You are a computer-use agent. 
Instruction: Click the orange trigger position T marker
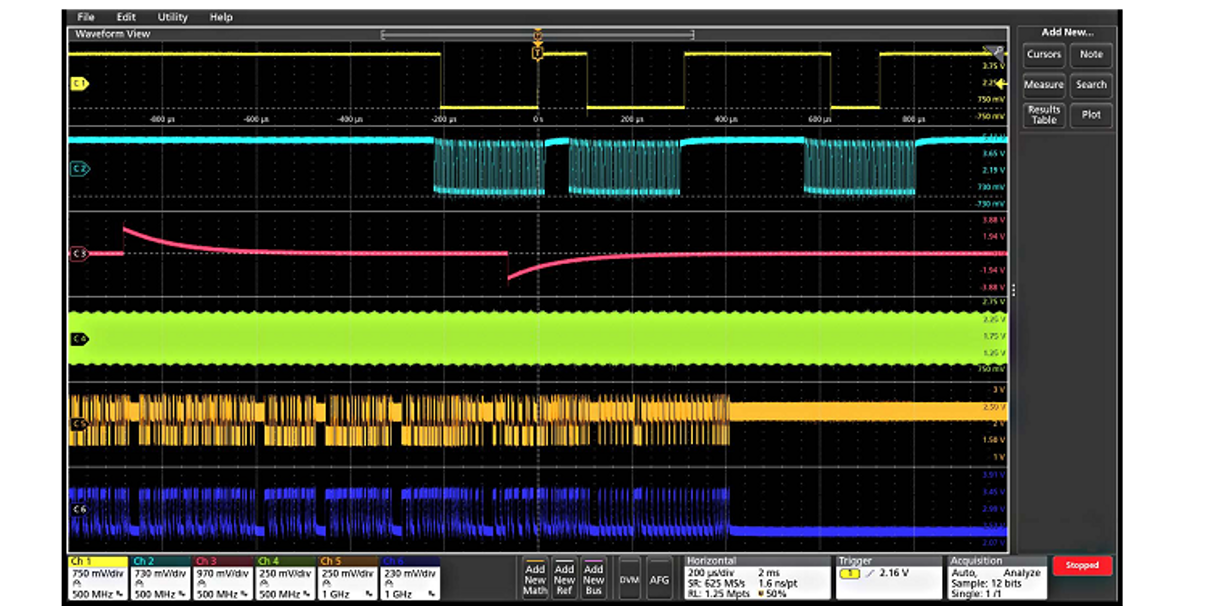point(538,51)
